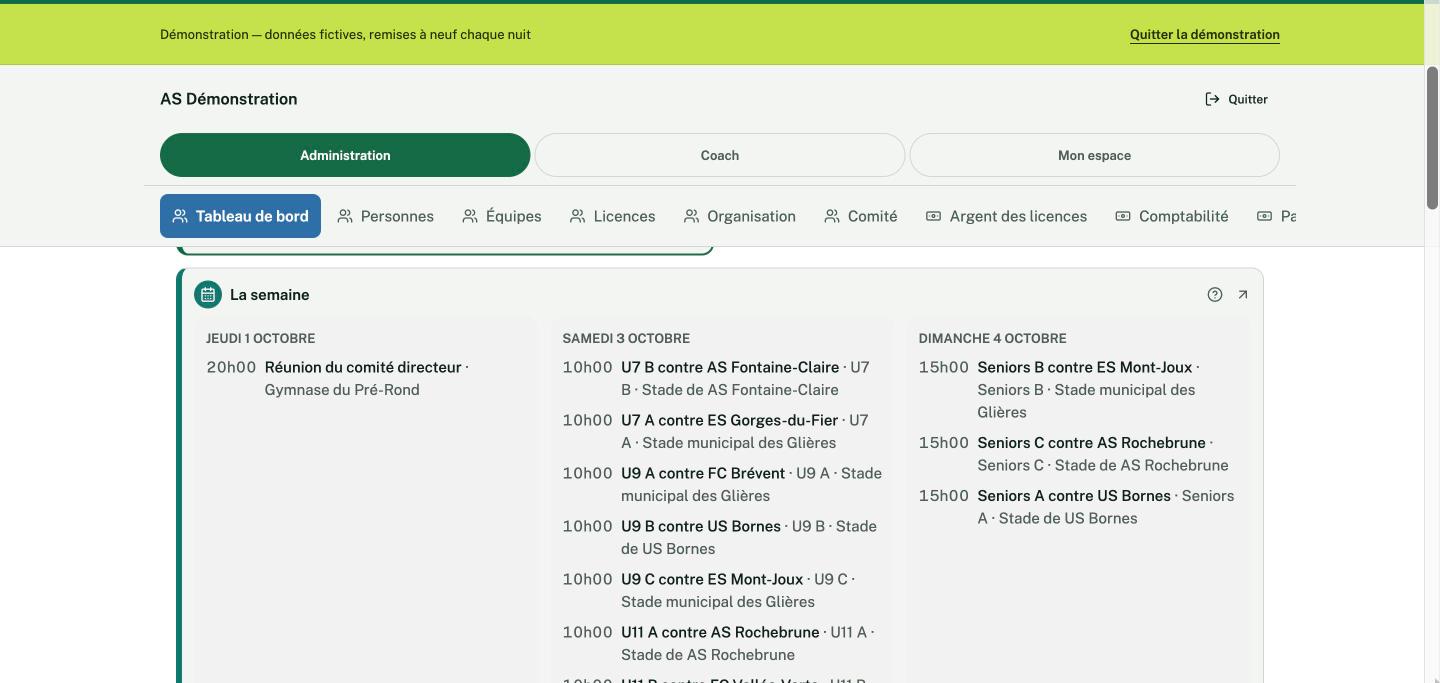1440x683 pixels.
Task: Open U7 A contre ES Gorges-du-Fier match
Action: tap(730, 420)
